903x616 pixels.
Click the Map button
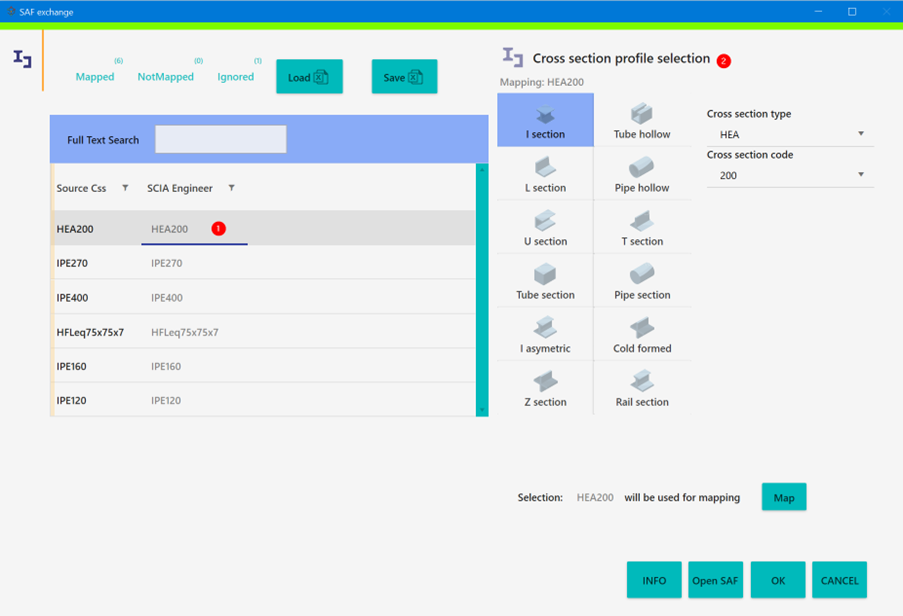tap(783, 497)
